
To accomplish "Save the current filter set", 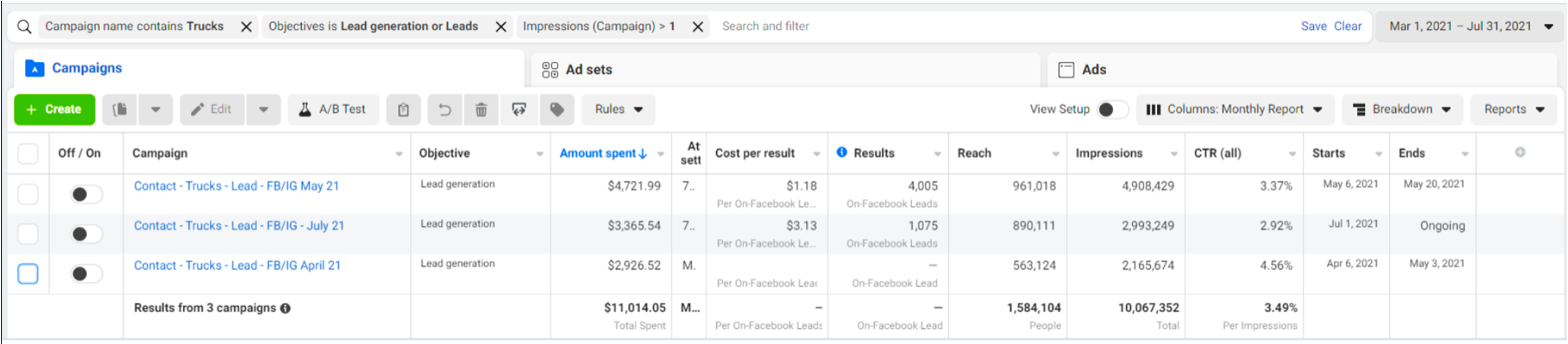I will coord(1314,26).
